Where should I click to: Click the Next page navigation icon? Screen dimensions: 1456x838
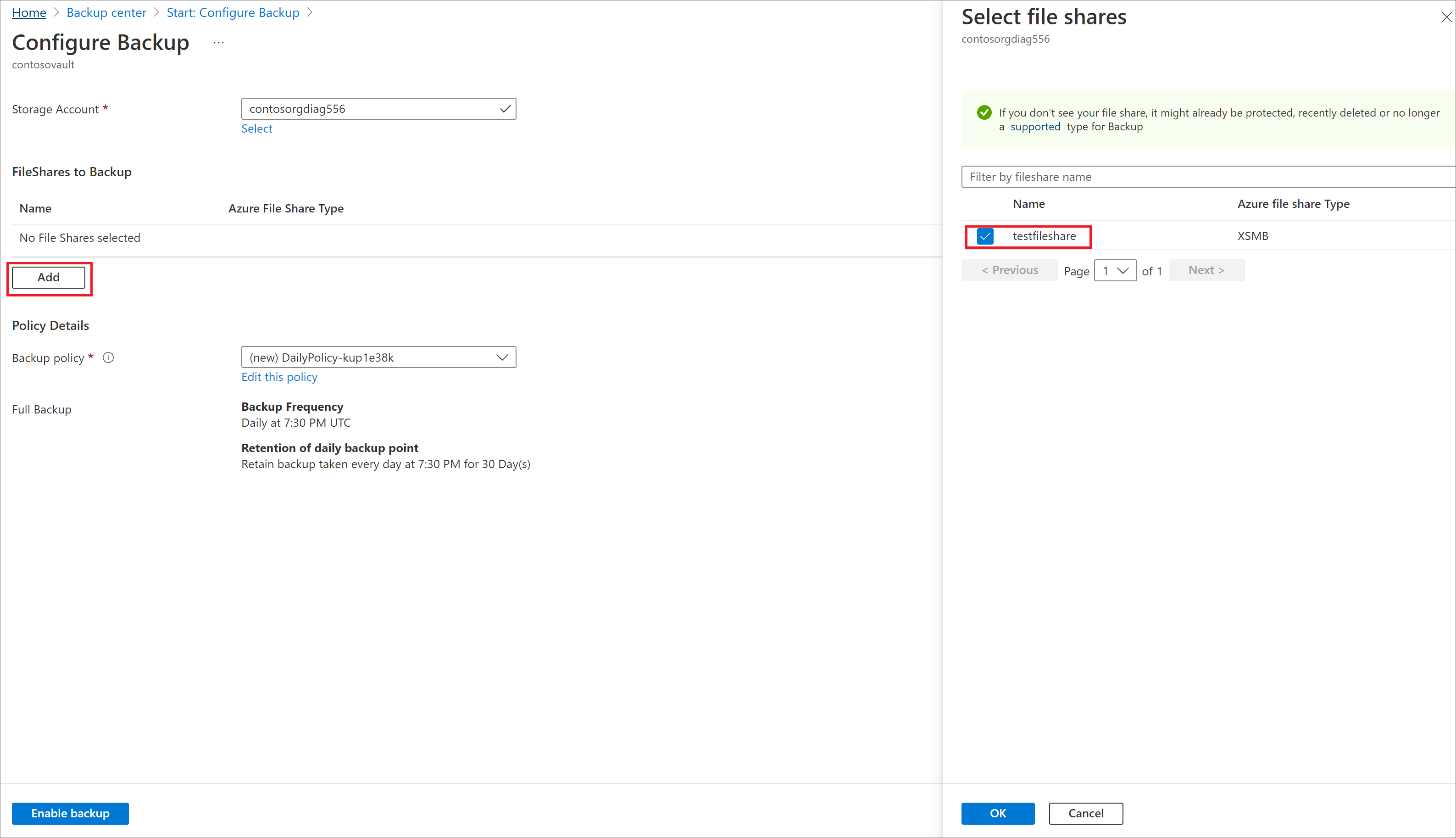pos(1207,270)
